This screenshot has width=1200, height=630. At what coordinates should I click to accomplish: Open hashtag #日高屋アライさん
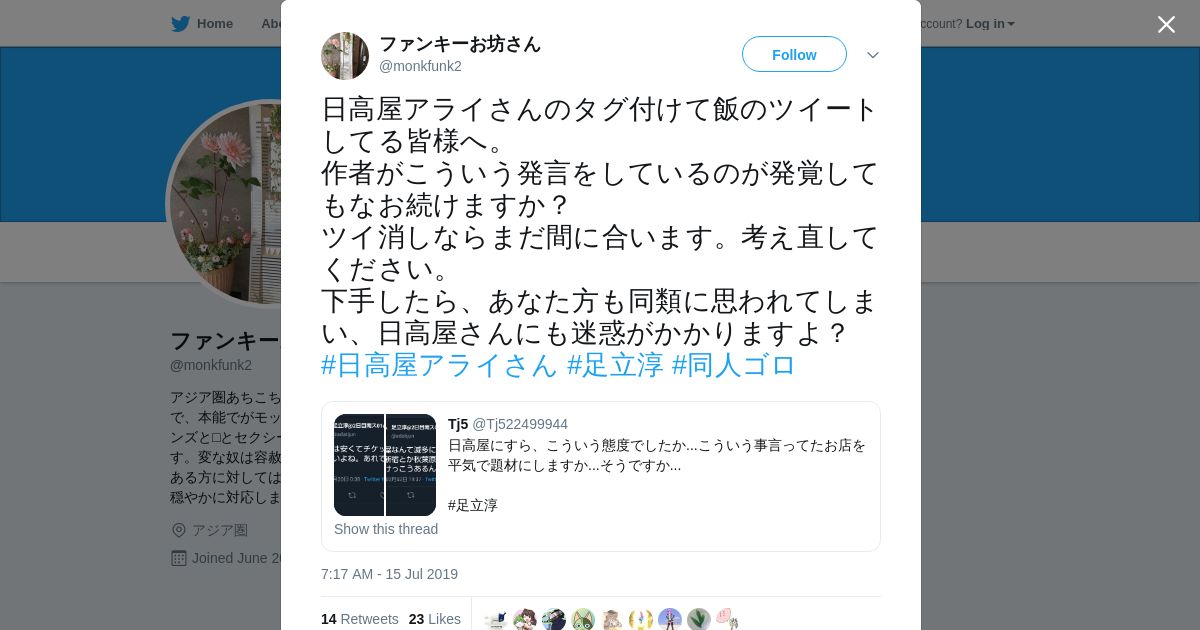pyautogui.click(x=439, y=365)
